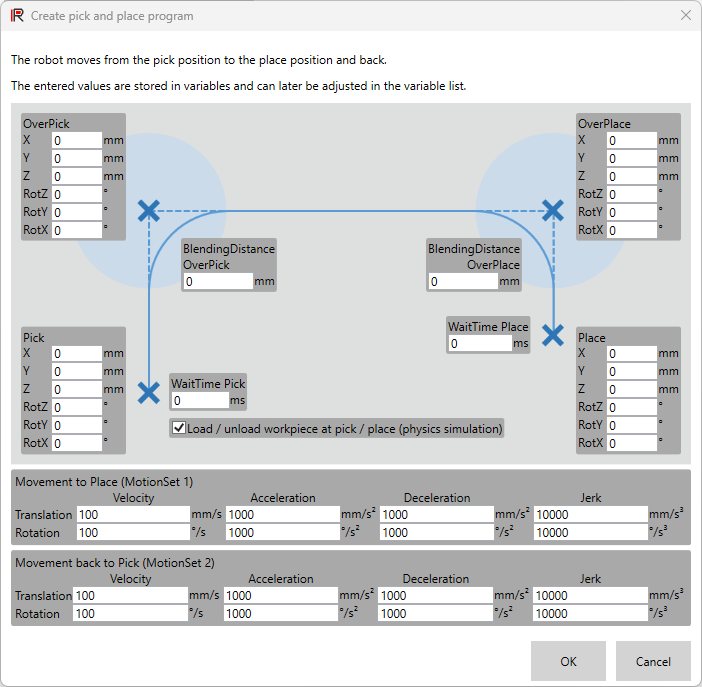Click the Place position cross marker

pos(552,335)
